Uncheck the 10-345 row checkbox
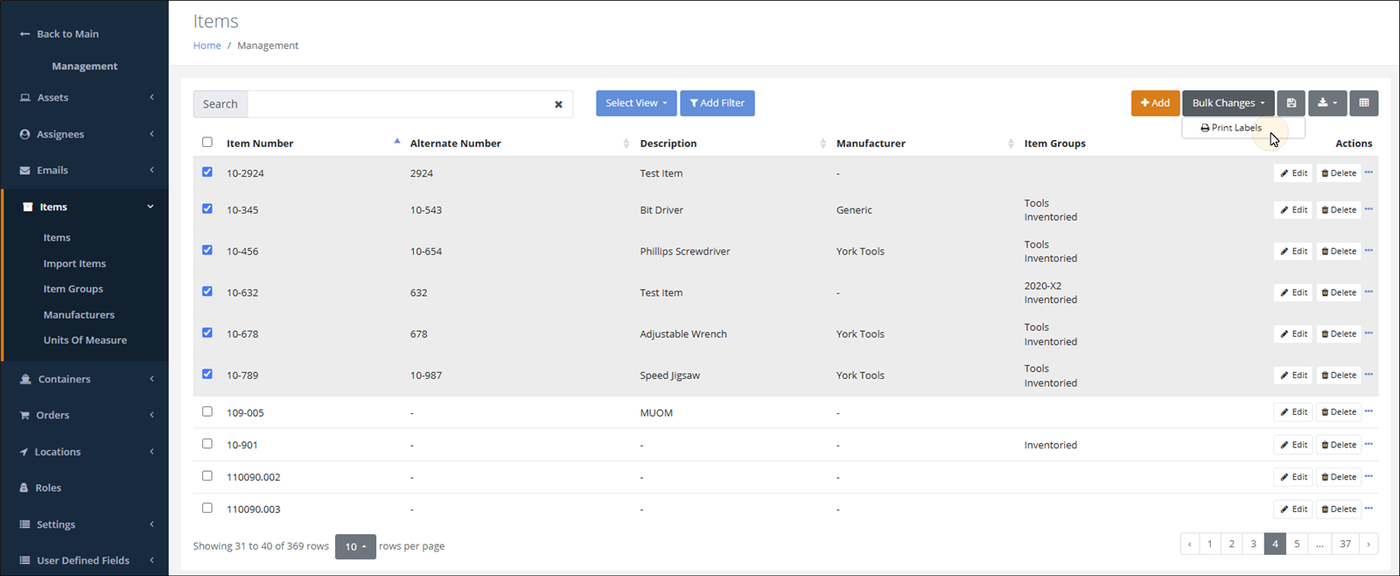 [207, 209]
